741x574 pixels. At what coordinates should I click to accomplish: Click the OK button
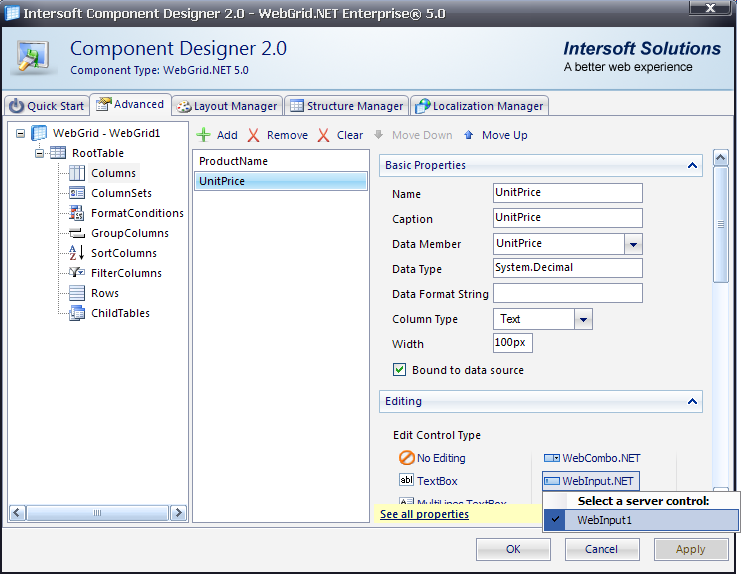[x=513, y=549]
